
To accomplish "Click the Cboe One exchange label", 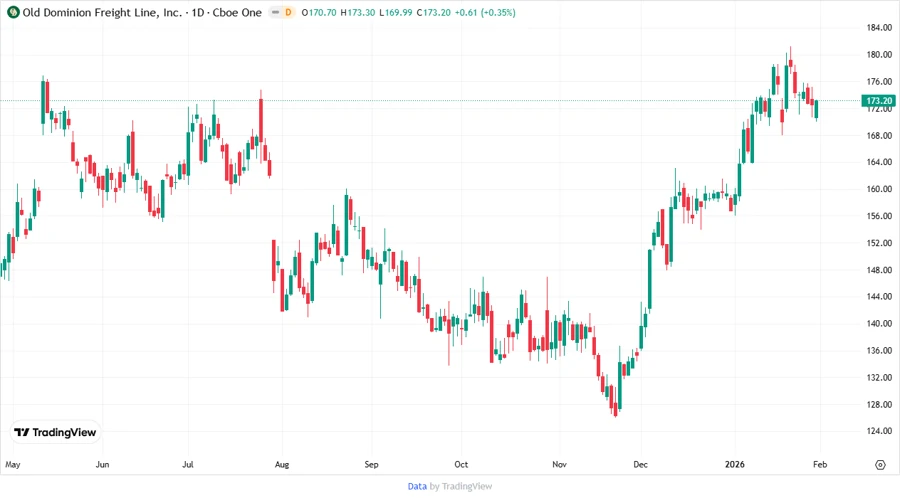I will pos(237,12).
